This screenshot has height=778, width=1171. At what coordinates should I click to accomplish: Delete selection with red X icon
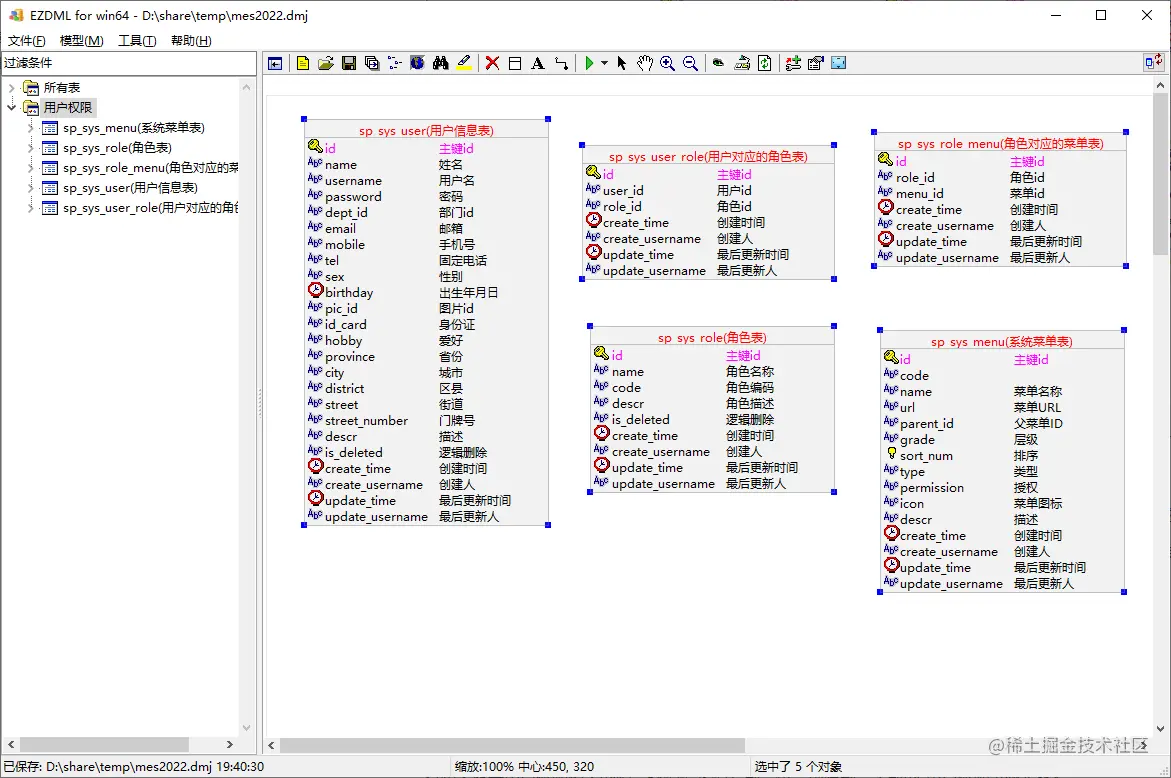tap(492, 63)
